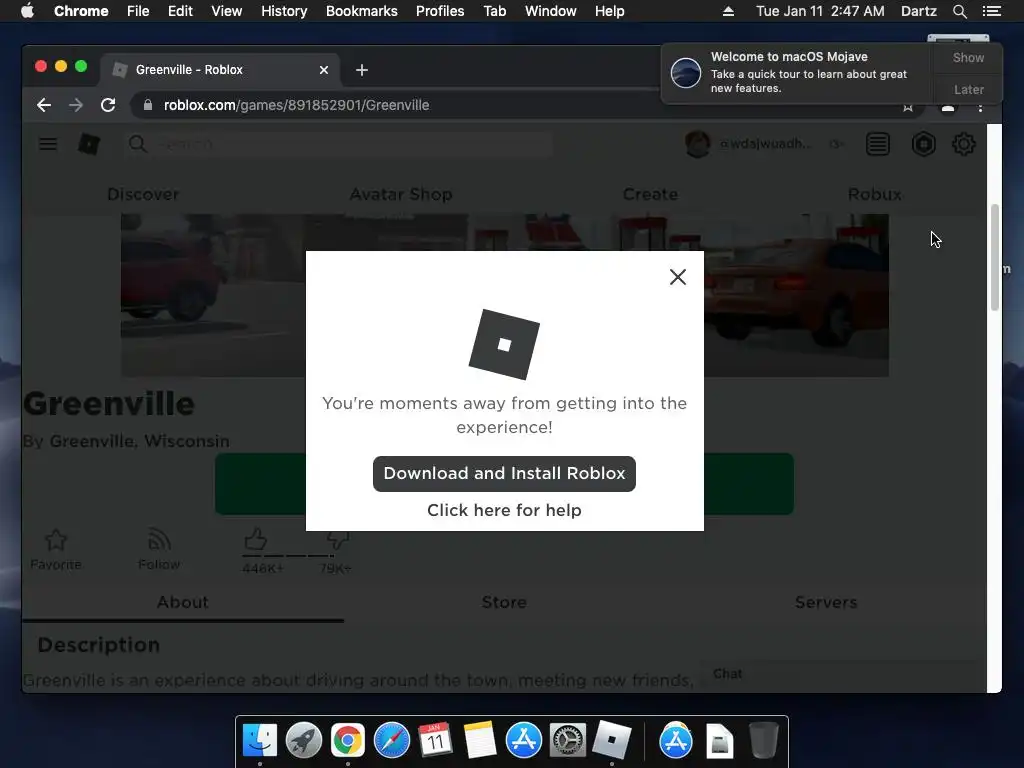Open the Avatar Shop tab

[x=401, y=194]
